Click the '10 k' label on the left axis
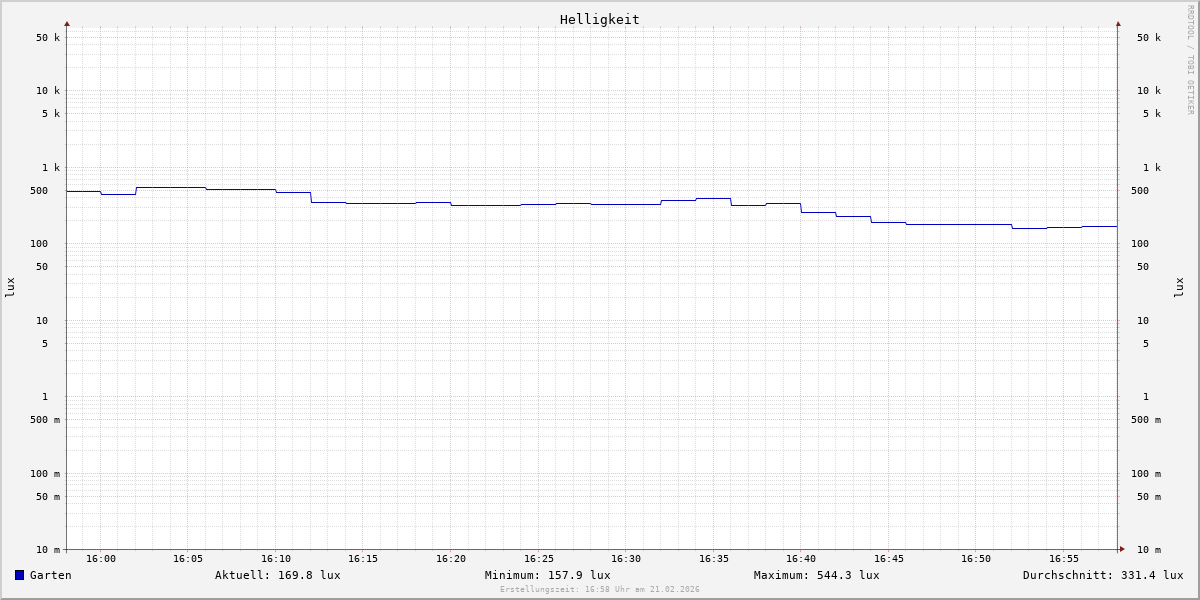This screenshot has width=1200, height=600. pyautogui.click(x=48, y=91)
